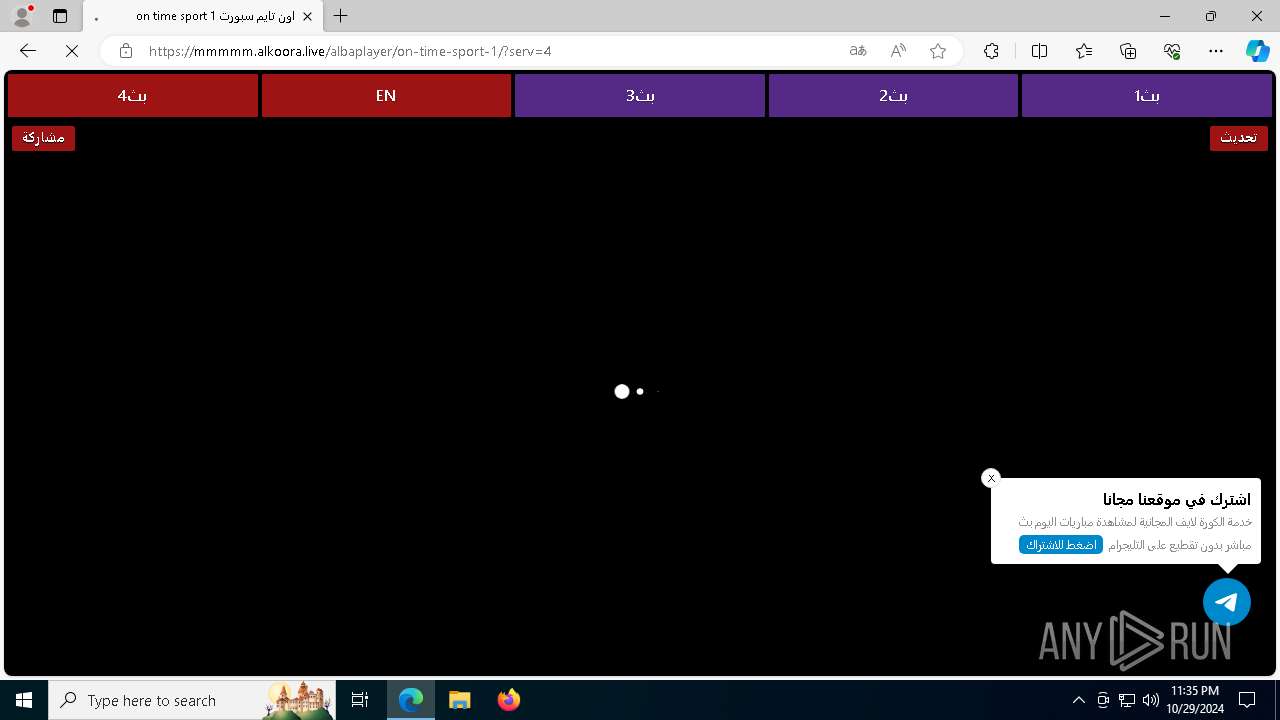Click the taskbar search box
Viewport: 1280px width, 720px height.
coord(193,700)
